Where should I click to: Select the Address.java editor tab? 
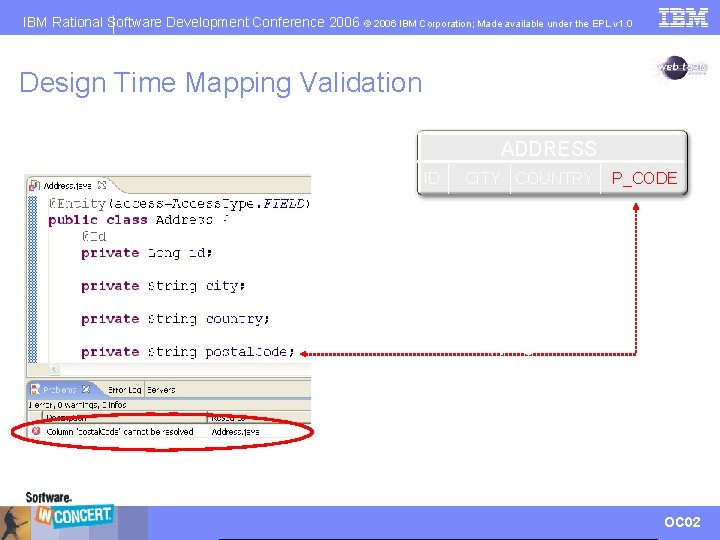coord(68,186)
